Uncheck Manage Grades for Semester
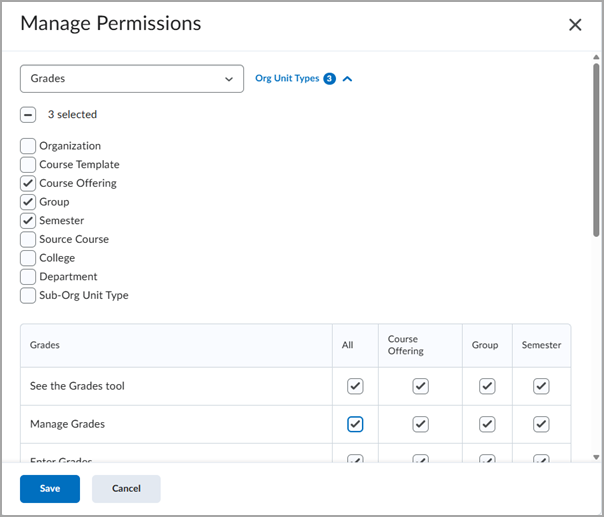 (541, 424)
